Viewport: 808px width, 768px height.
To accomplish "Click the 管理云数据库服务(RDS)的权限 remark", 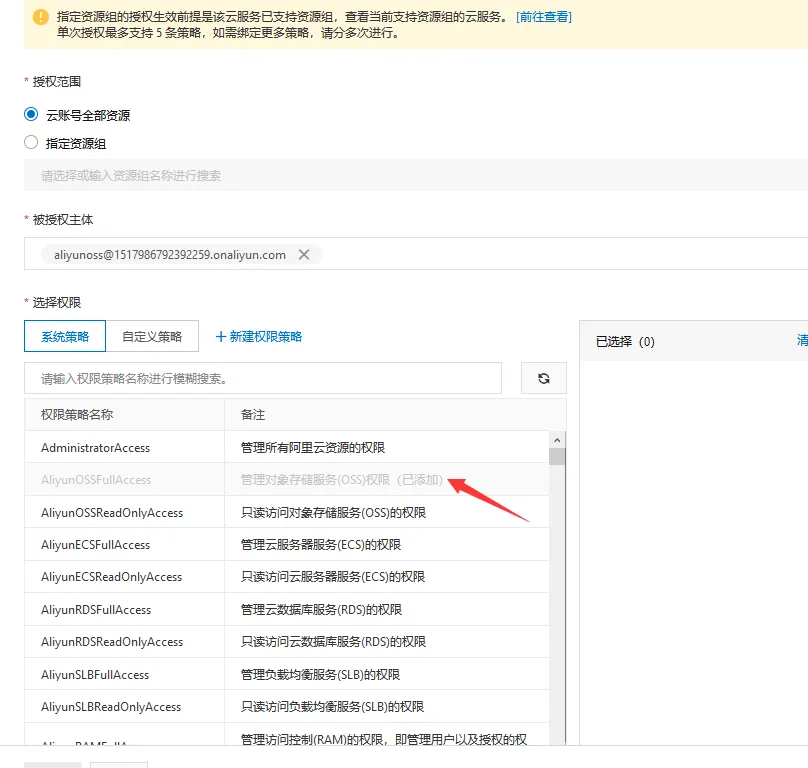I will tap(321, 609).
